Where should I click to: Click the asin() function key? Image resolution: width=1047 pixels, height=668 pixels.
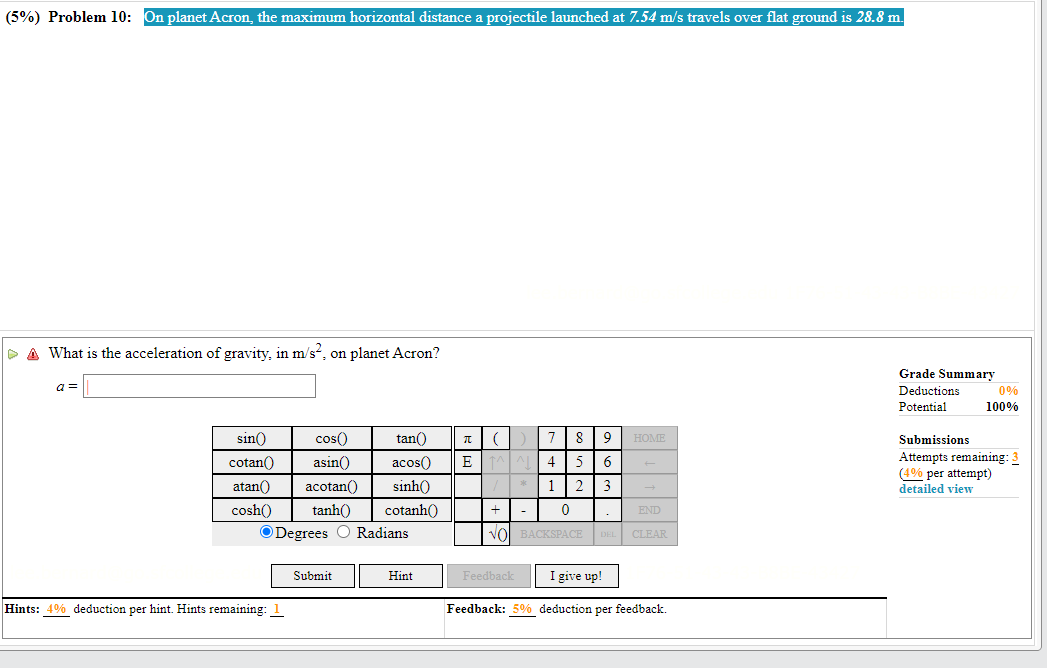331,462
